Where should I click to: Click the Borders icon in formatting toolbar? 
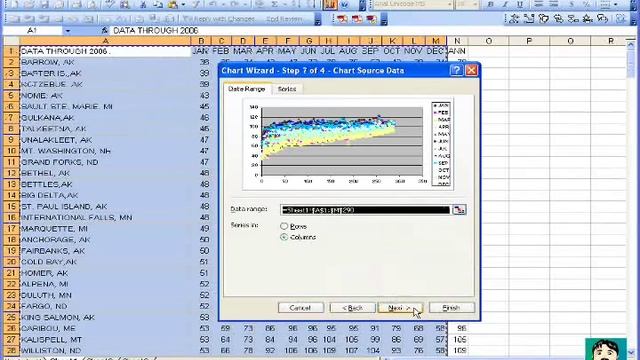coord(604,4)
